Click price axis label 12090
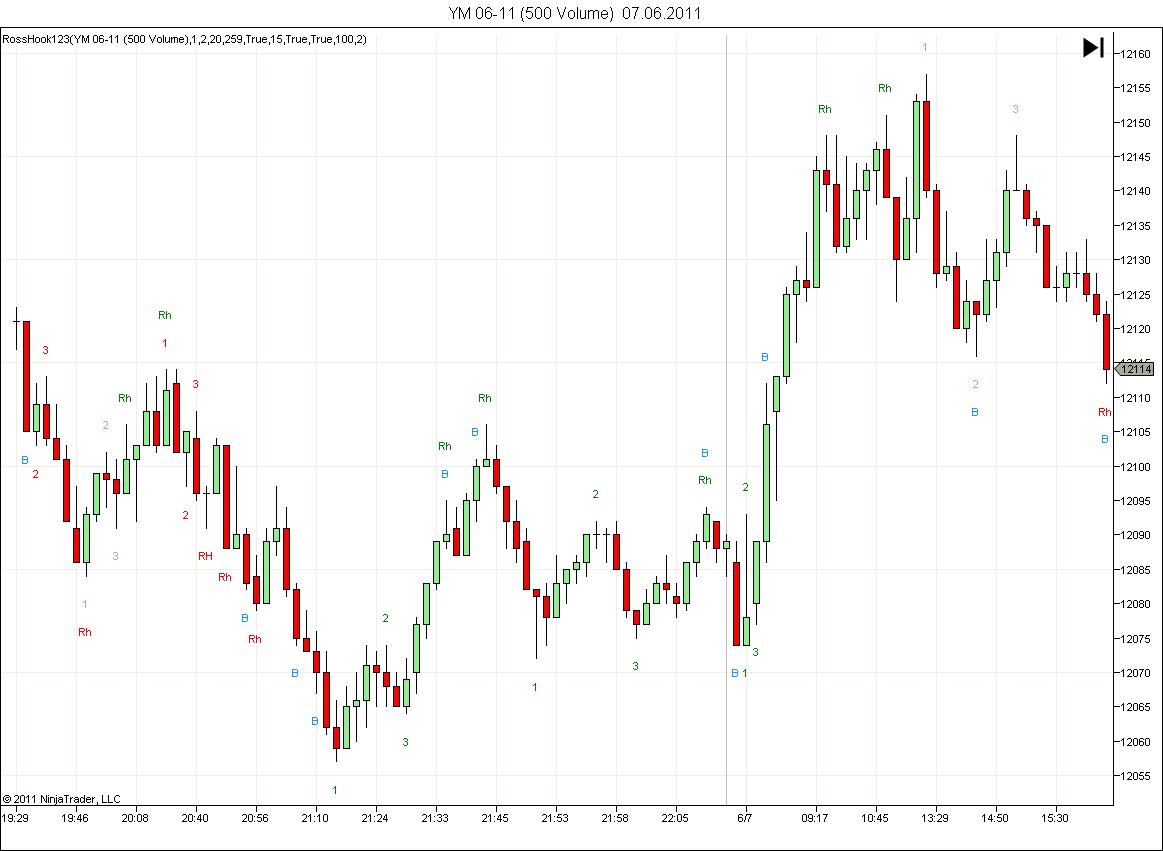1163x851 pixels. (1136, 535)
